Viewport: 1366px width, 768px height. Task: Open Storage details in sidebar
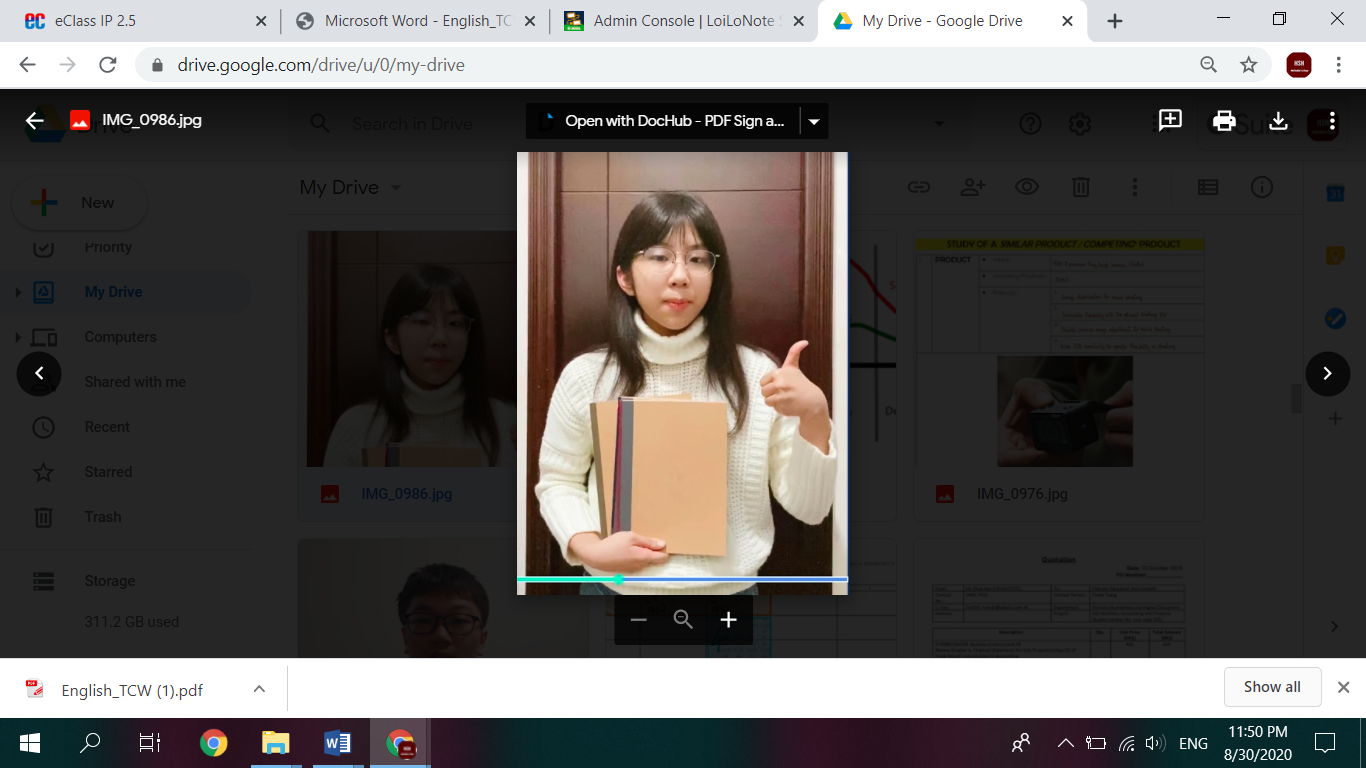click(109, 581)
